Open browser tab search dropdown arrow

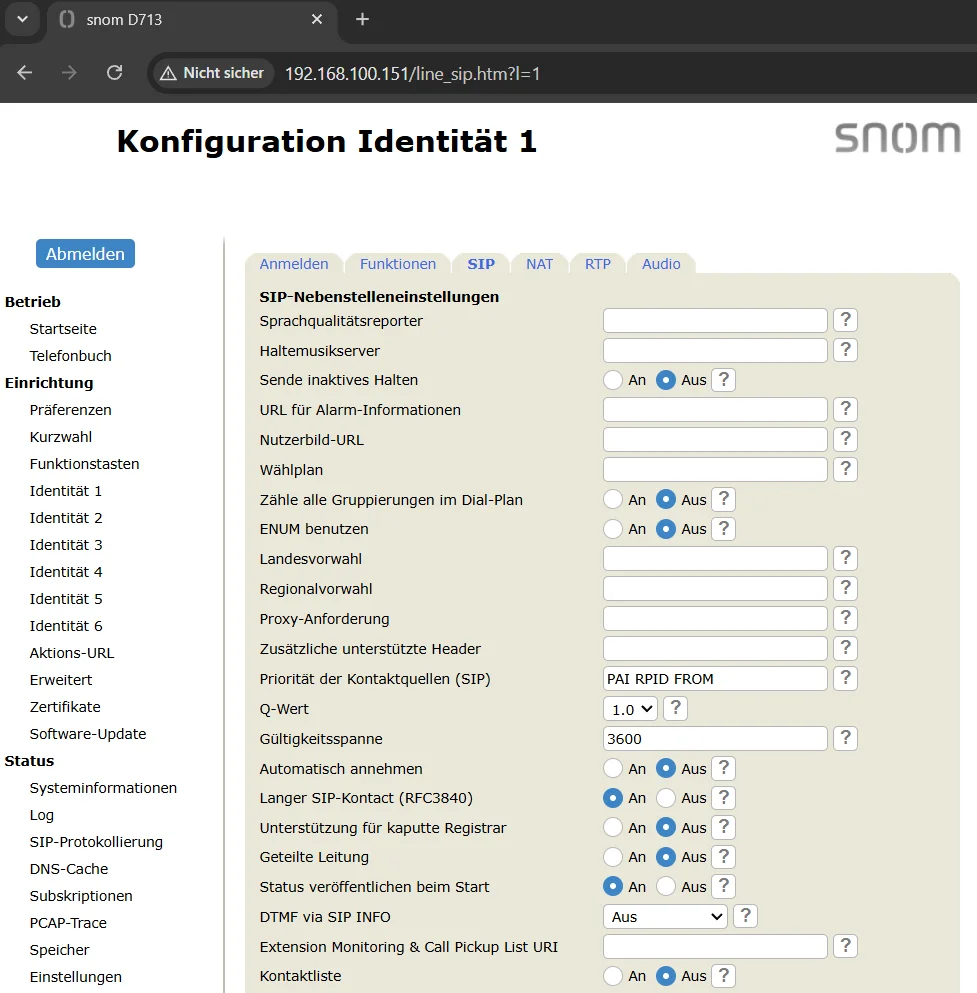coord(23,19)
